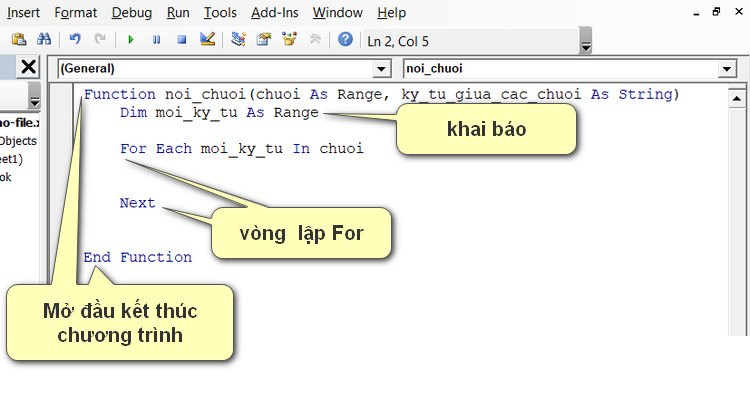750x399 pixels.
Task: Open the Window menu
Action: [338, 12]
